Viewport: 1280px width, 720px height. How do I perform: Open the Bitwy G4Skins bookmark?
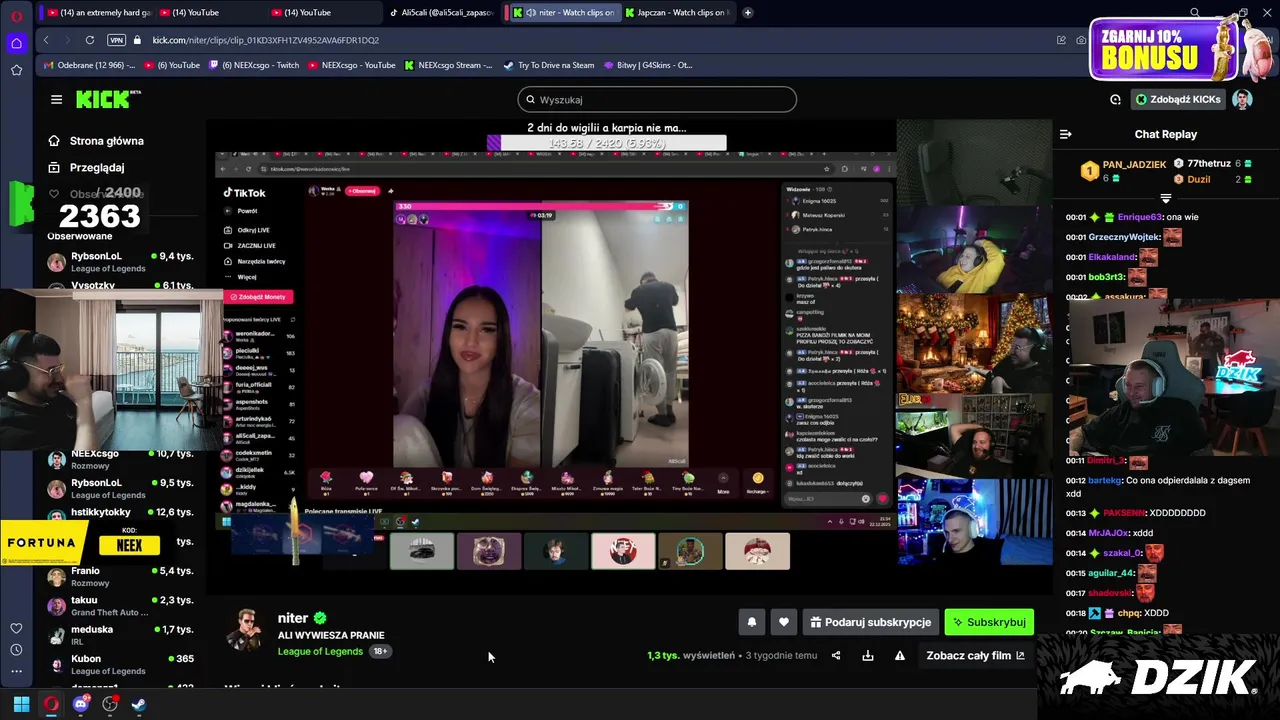pos(647,65)
